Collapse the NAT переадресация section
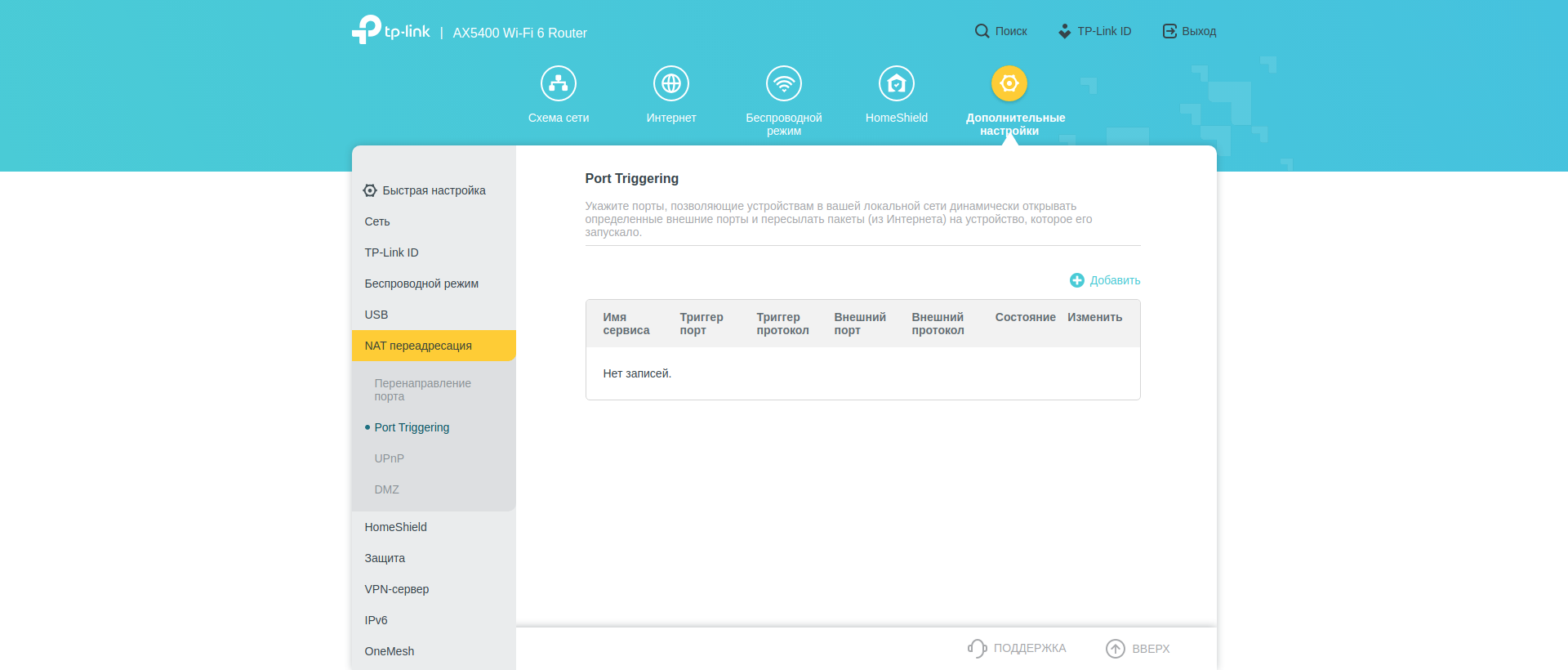Screen dimensions: 1568x670 point(418,346)
